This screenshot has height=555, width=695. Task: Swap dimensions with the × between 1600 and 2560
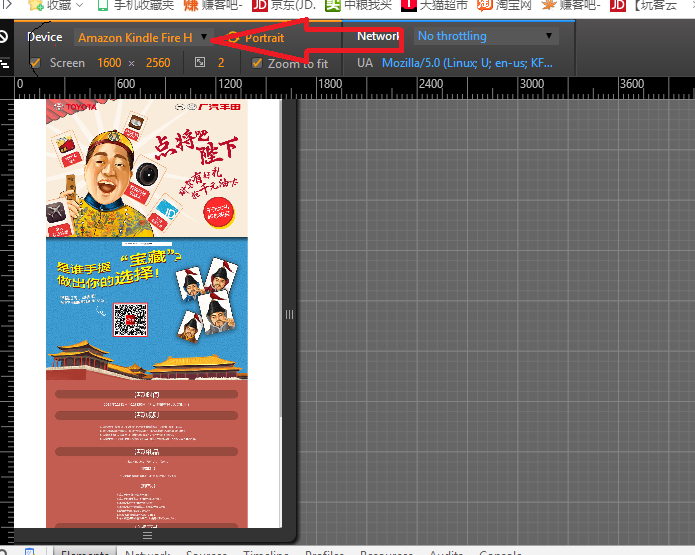(x=131, y=64)
